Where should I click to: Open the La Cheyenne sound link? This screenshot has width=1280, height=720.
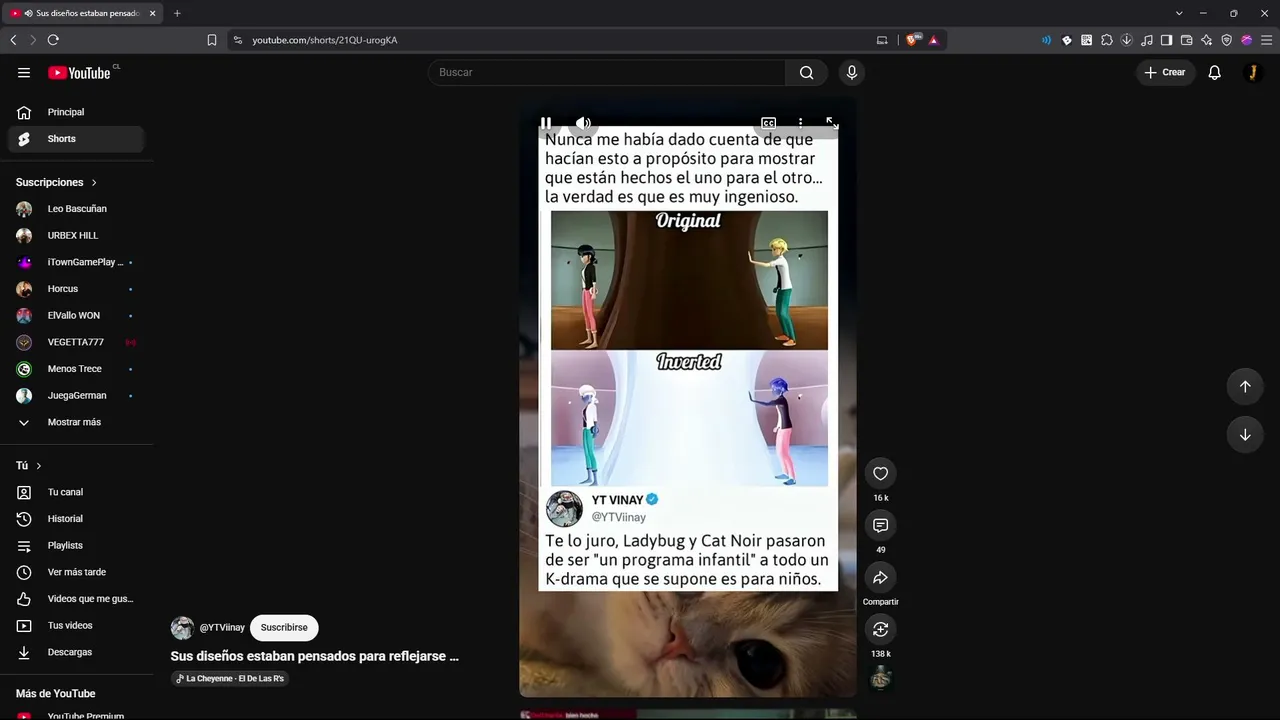[x=230, y=678]
